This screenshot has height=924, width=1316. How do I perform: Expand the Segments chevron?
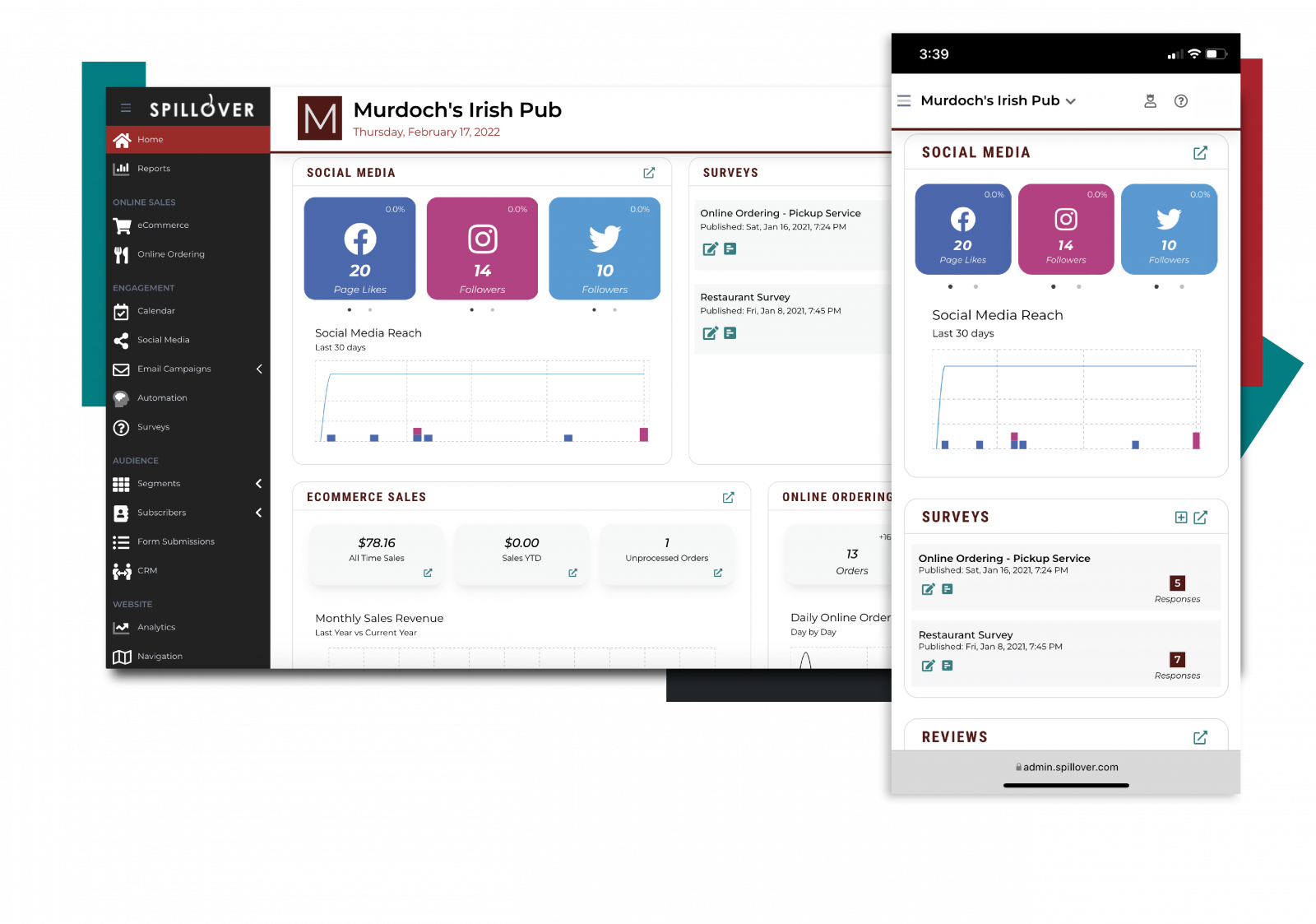[259, 484]
